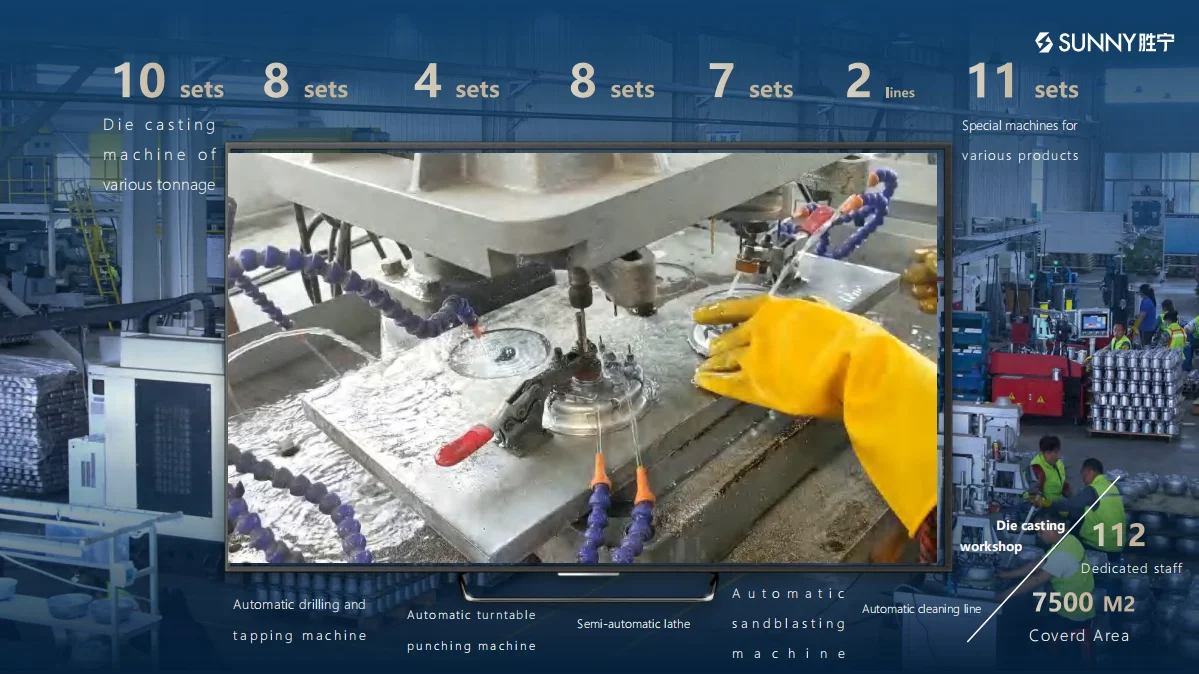This screenshot has width=1199, height=674.
Task: Click the '10 sets' die casting figure
Action: click(168, 81)
